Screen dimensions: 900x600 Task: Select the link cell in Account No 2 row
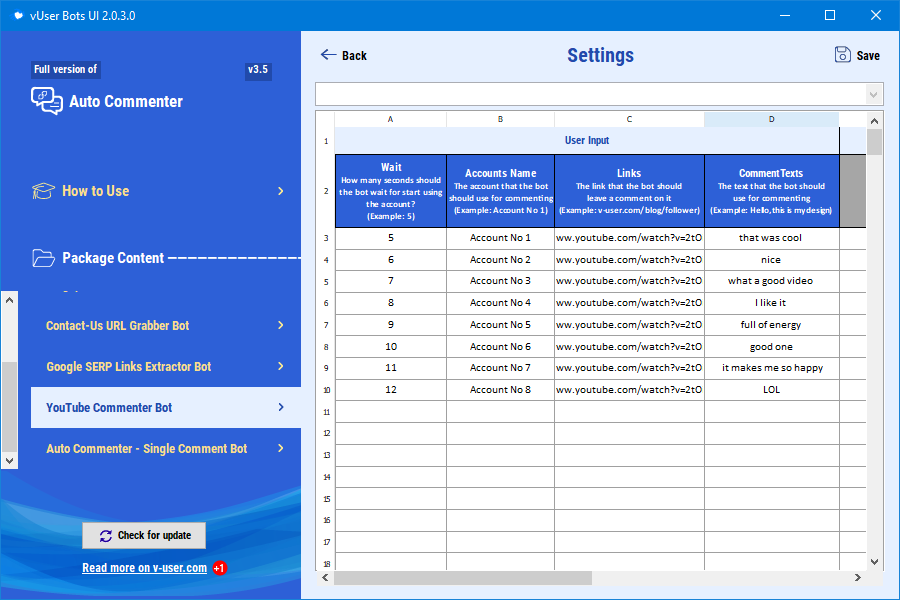[x=629, y=260]
